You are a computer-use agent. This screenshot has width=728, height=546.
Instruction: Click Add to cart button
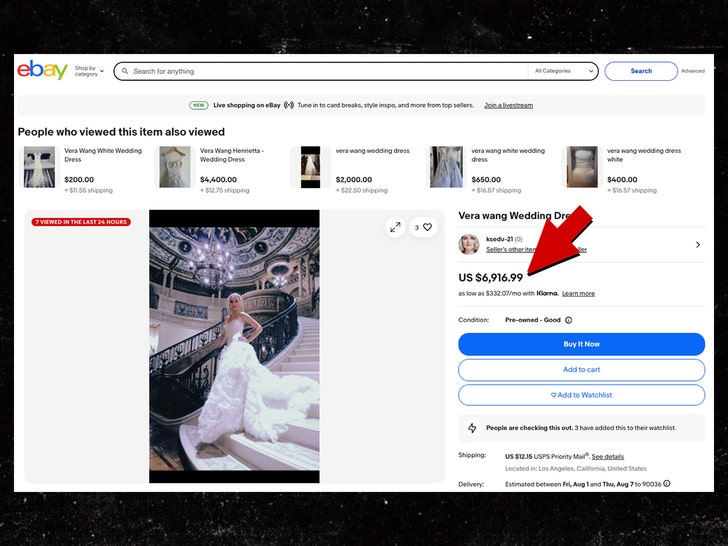(581, 370)
